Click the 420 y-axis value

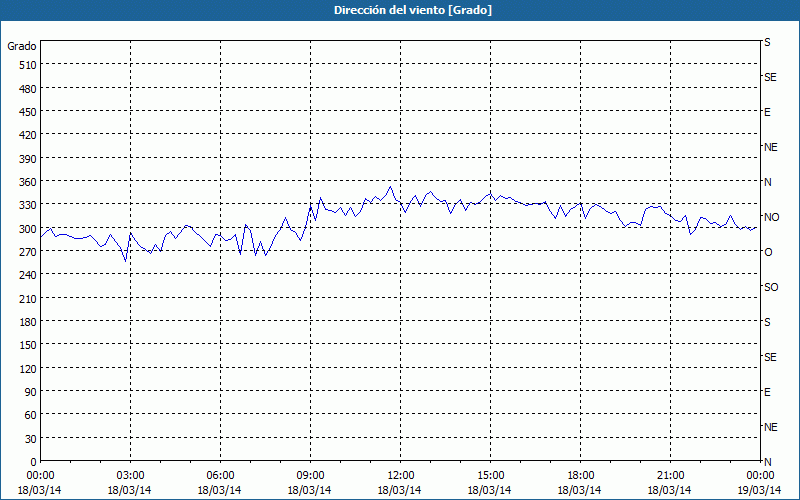tap(29, 135)
